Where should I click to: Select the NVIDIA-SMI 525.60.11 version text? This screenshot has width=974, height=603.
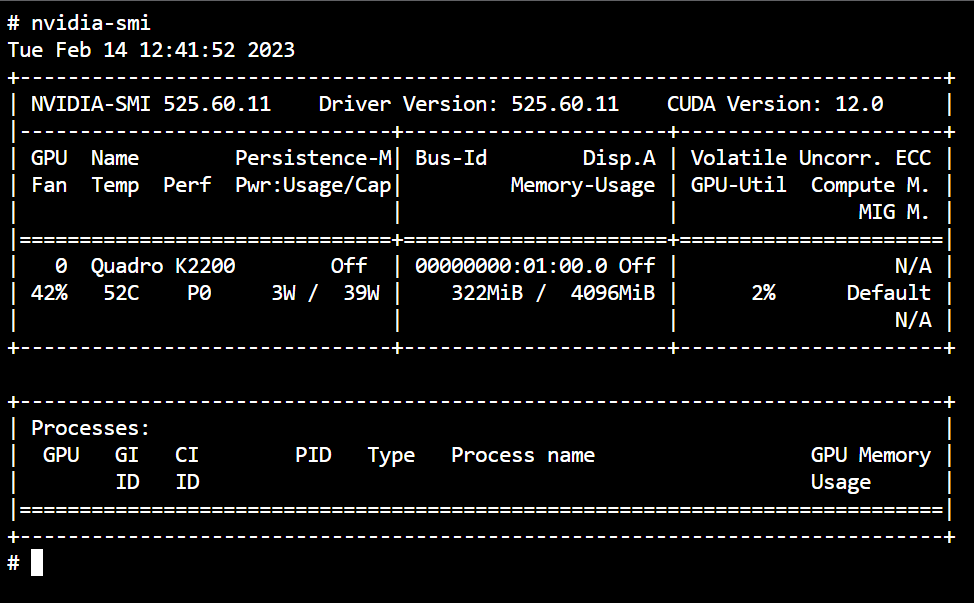click(151, 104)
